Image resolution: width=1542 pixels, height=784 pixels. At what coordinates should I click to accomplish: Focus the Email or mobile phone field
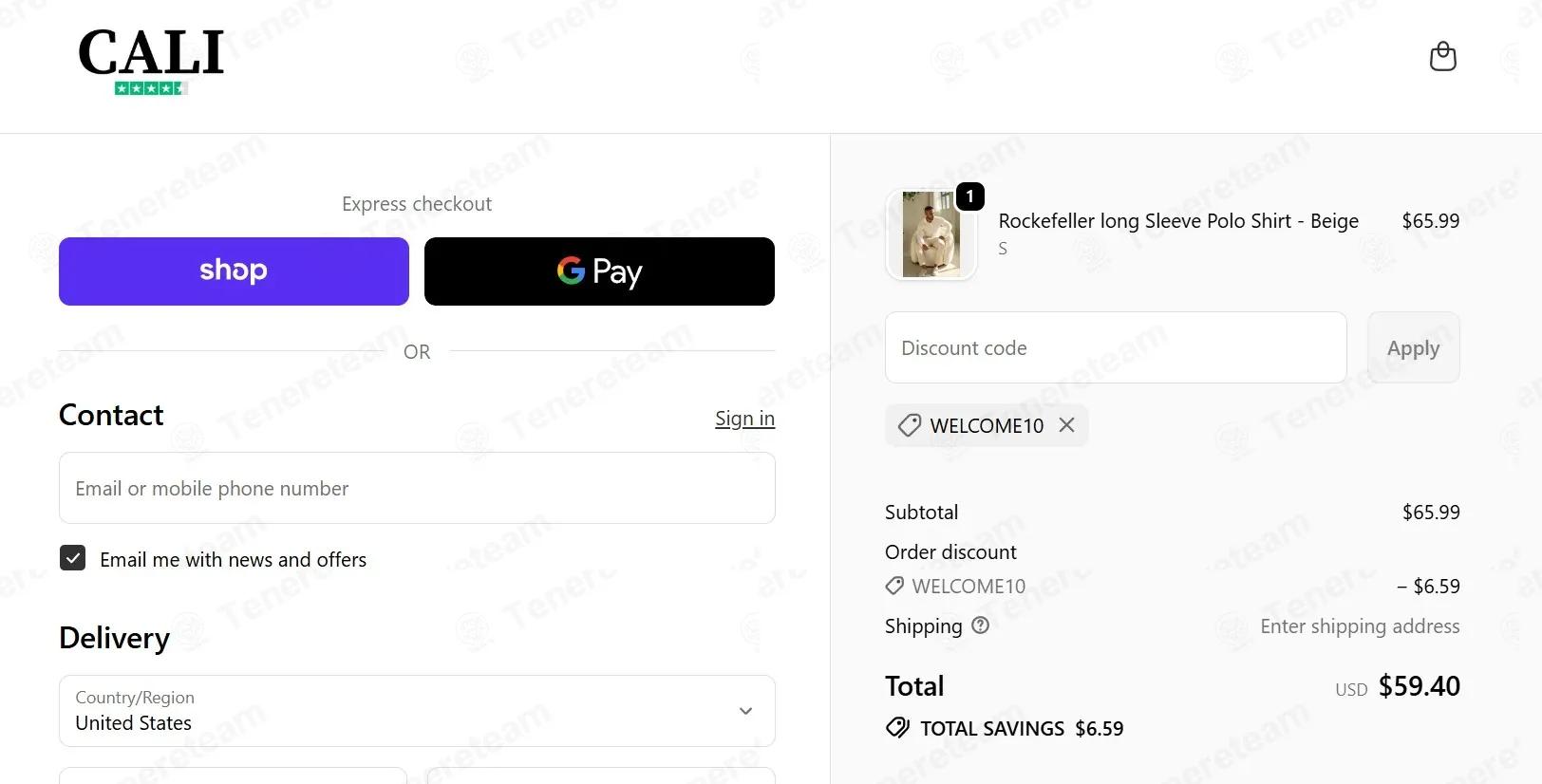(417, 488)
